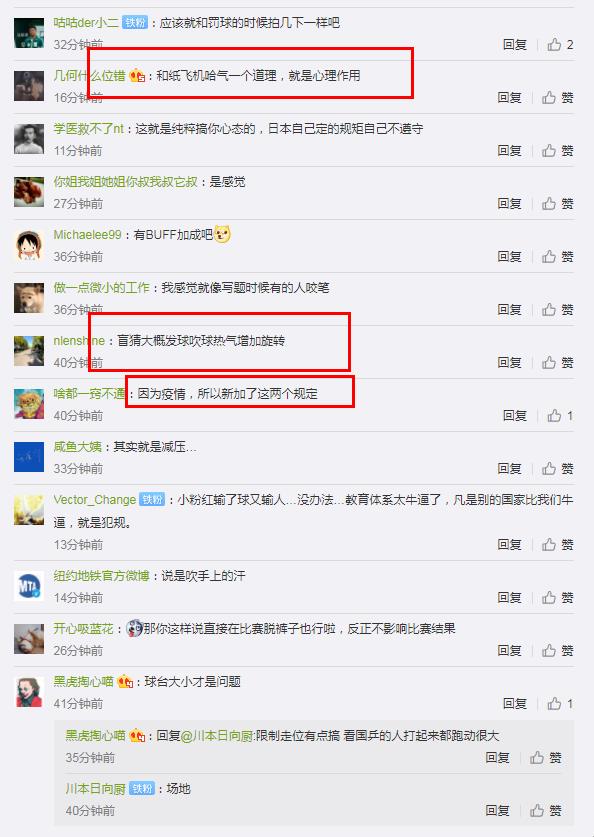The image size is (594, 837).
Task: Reply to 咸鱼大姨's comment
Action: tap(509, 469)
